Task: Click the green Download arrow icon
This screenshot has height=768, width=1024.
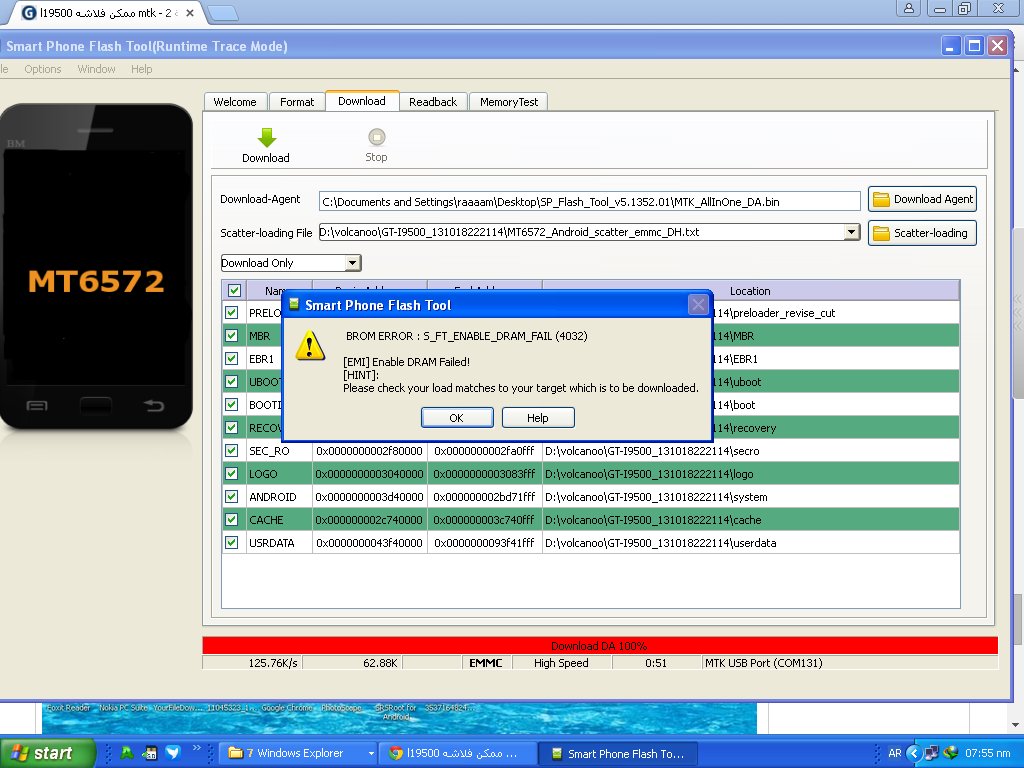Action: (266, 137)
